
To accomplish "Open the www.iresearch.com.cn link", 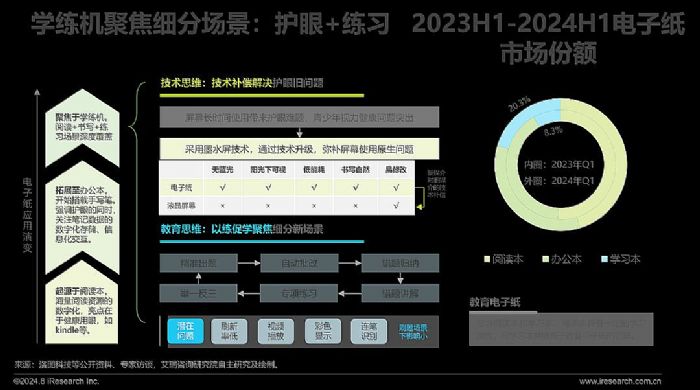I will [620, 382].
